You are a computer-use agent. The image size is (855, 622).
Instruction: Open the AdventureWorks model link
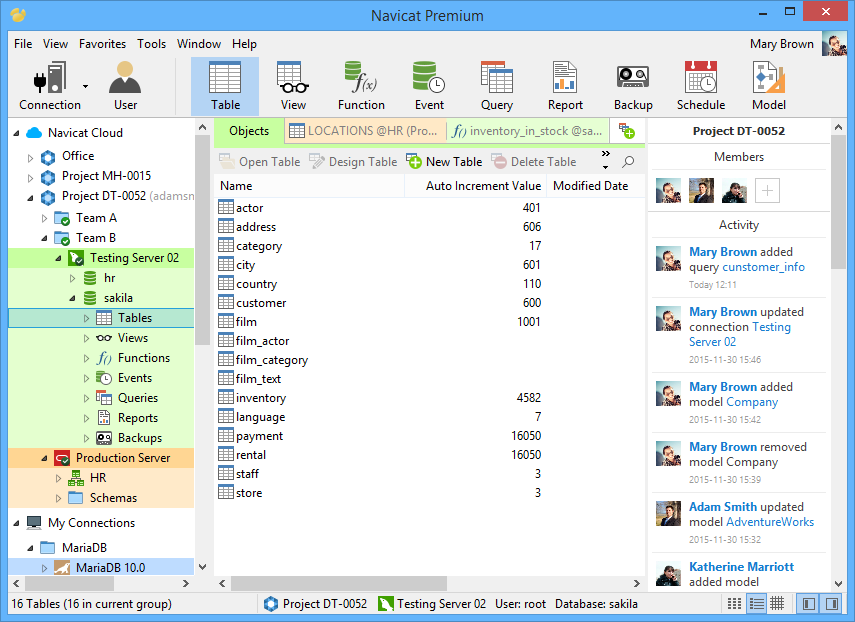coord(770,522)
